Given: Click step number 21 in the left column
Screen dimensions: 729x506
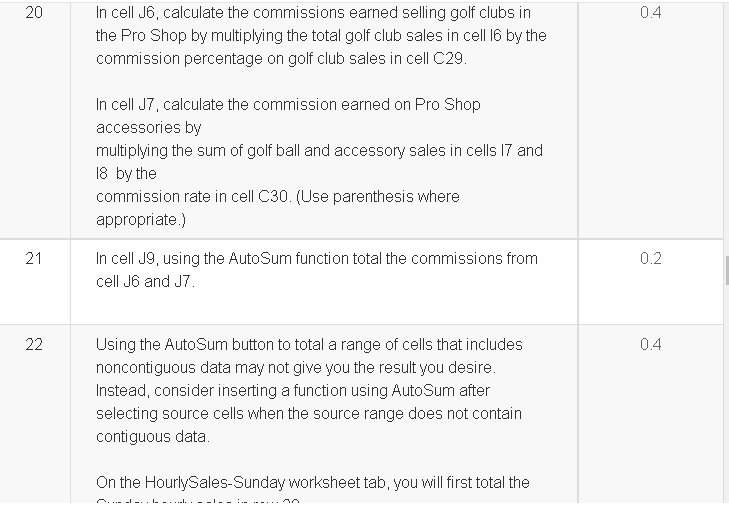Looking at the screenshot, I should coord(34,259).
